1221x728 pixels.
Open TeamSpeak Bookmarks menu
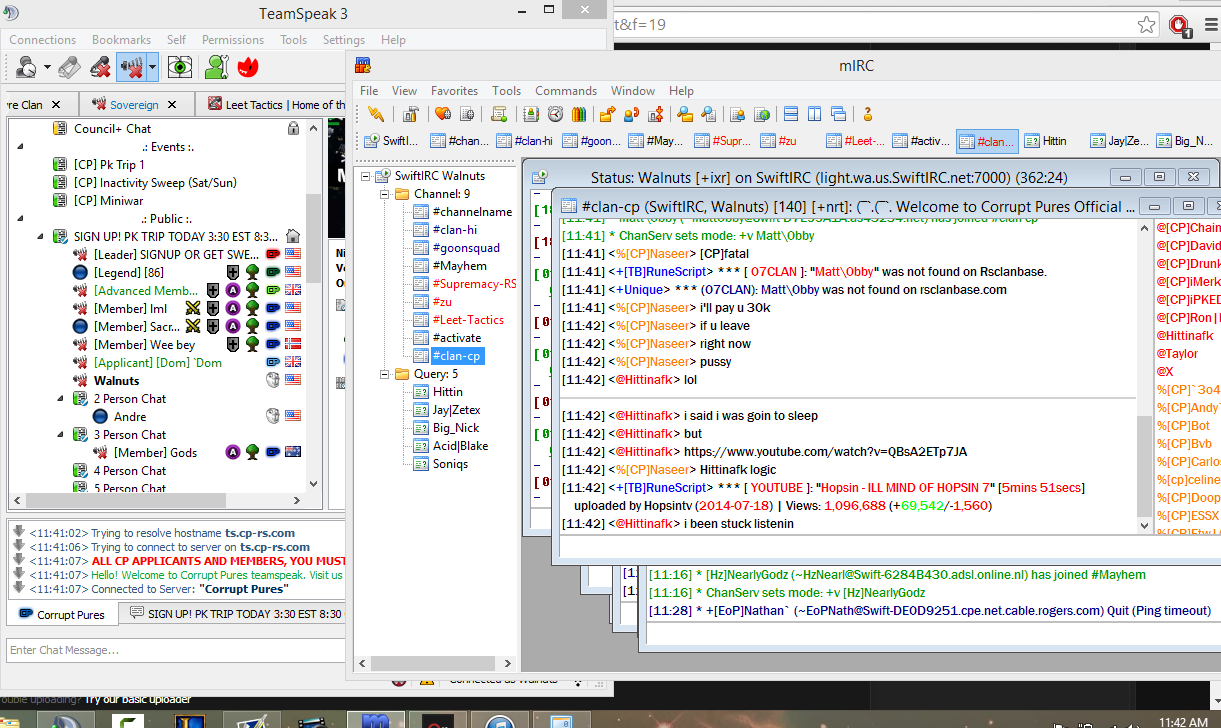[121, 40]
